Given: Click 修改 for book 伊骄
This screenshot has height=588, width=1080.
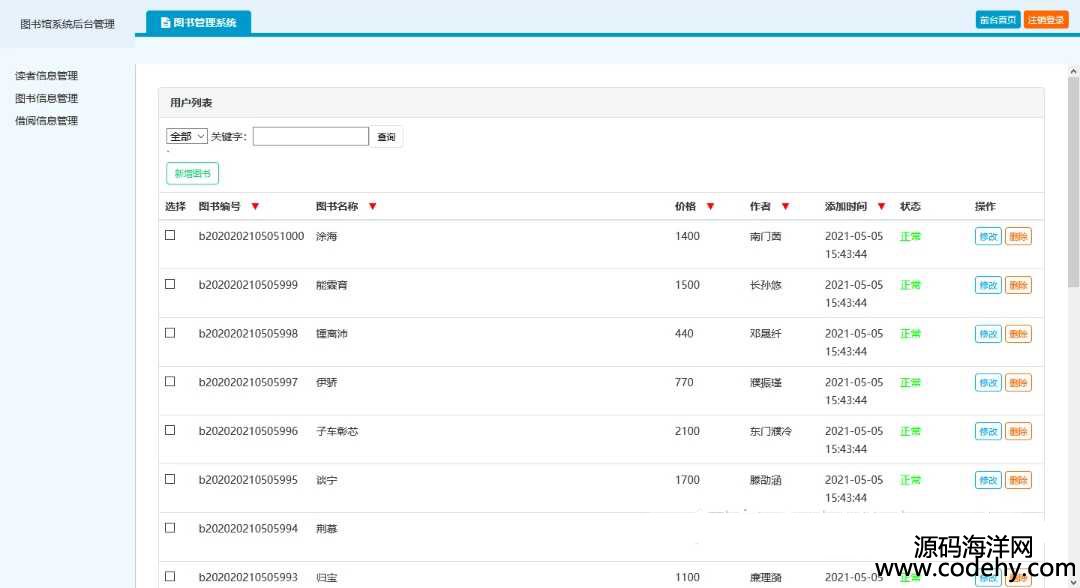Looking at the screenshot, I should coord(988,383).
